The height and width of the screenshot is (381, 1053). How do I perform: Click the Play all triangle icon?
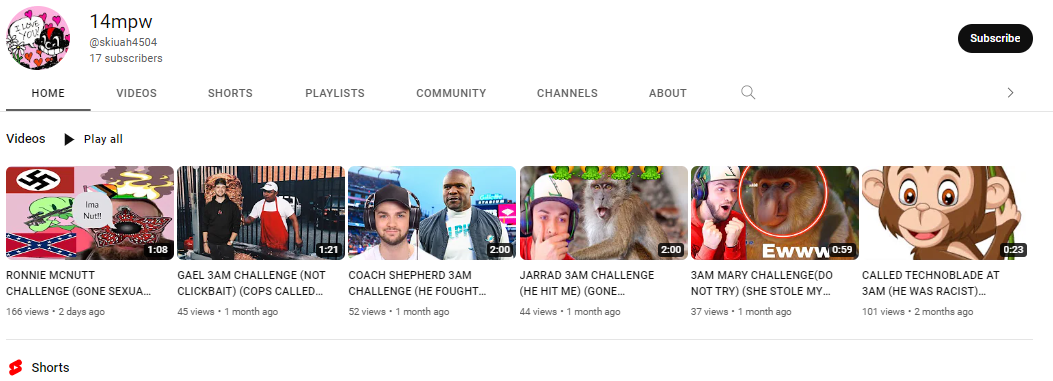pyautogui.click(x=69, y=139)
